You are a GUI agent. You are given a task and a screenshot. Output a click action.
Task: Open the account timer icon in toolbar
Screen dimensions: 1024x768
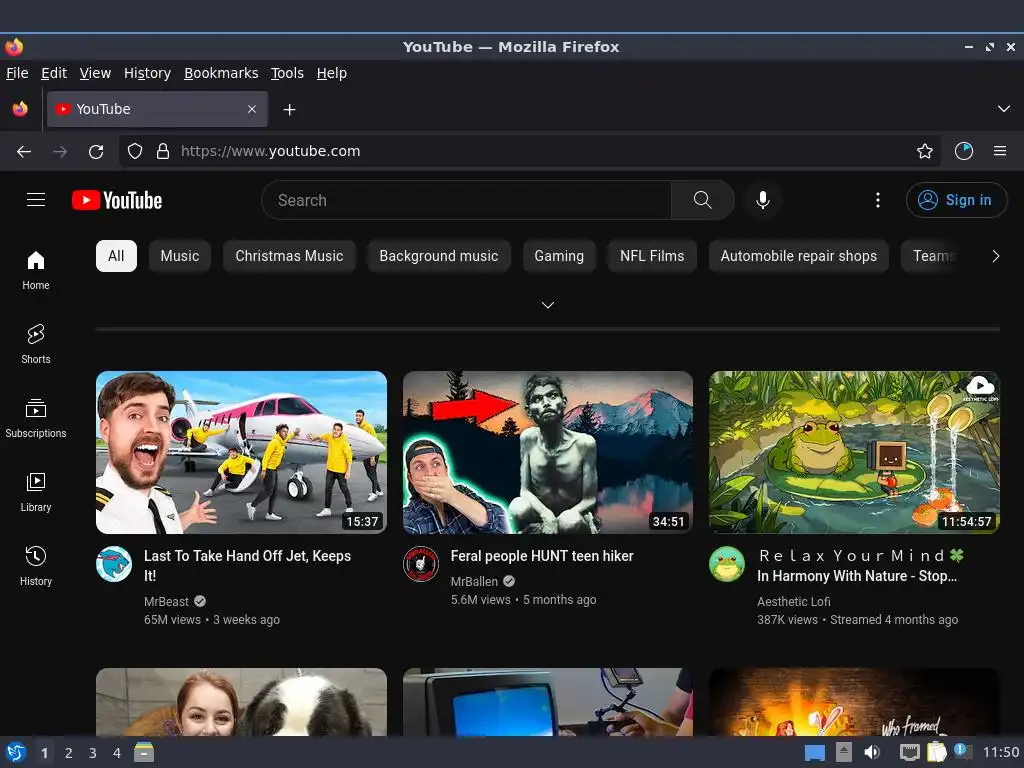click(963, 152)
